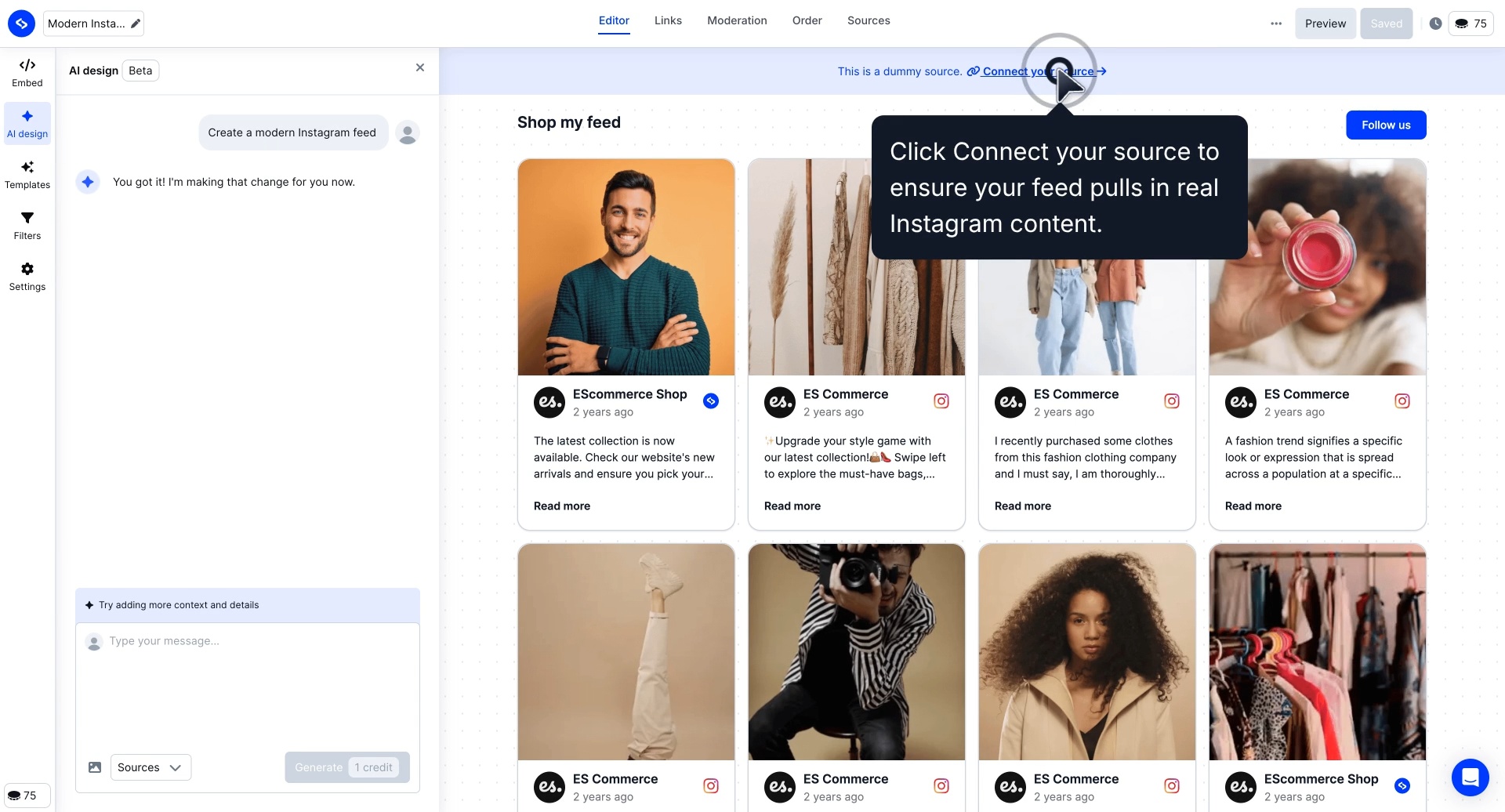This screenshot has height=812, width=1505.
Task: Edit the feed name pencil icon
Action: coord(136,24)
